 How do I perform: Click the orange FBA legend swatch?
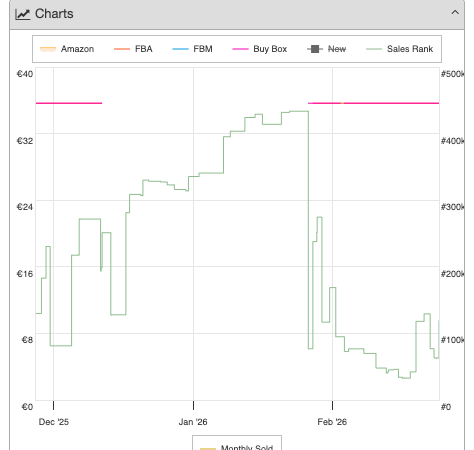pos(122,49)
